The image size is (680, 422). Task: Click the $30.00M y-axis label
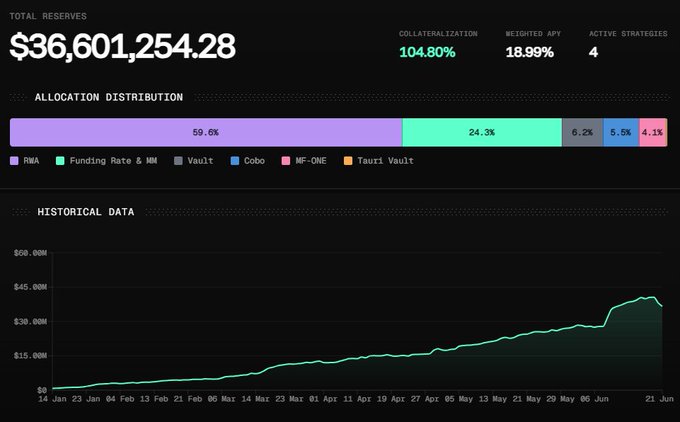click(30, 322)
